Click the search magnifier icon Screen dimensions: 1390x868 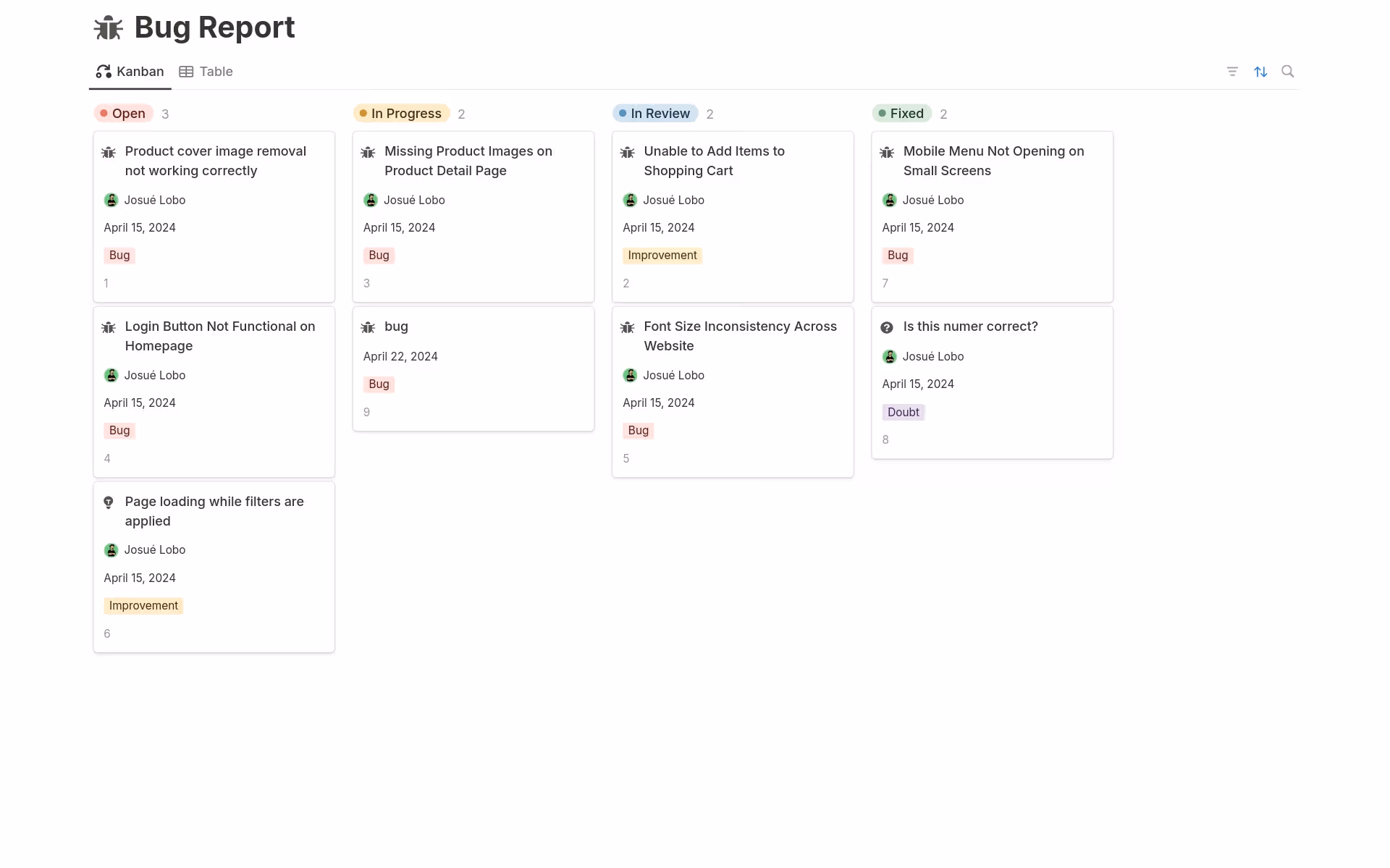1287,71
